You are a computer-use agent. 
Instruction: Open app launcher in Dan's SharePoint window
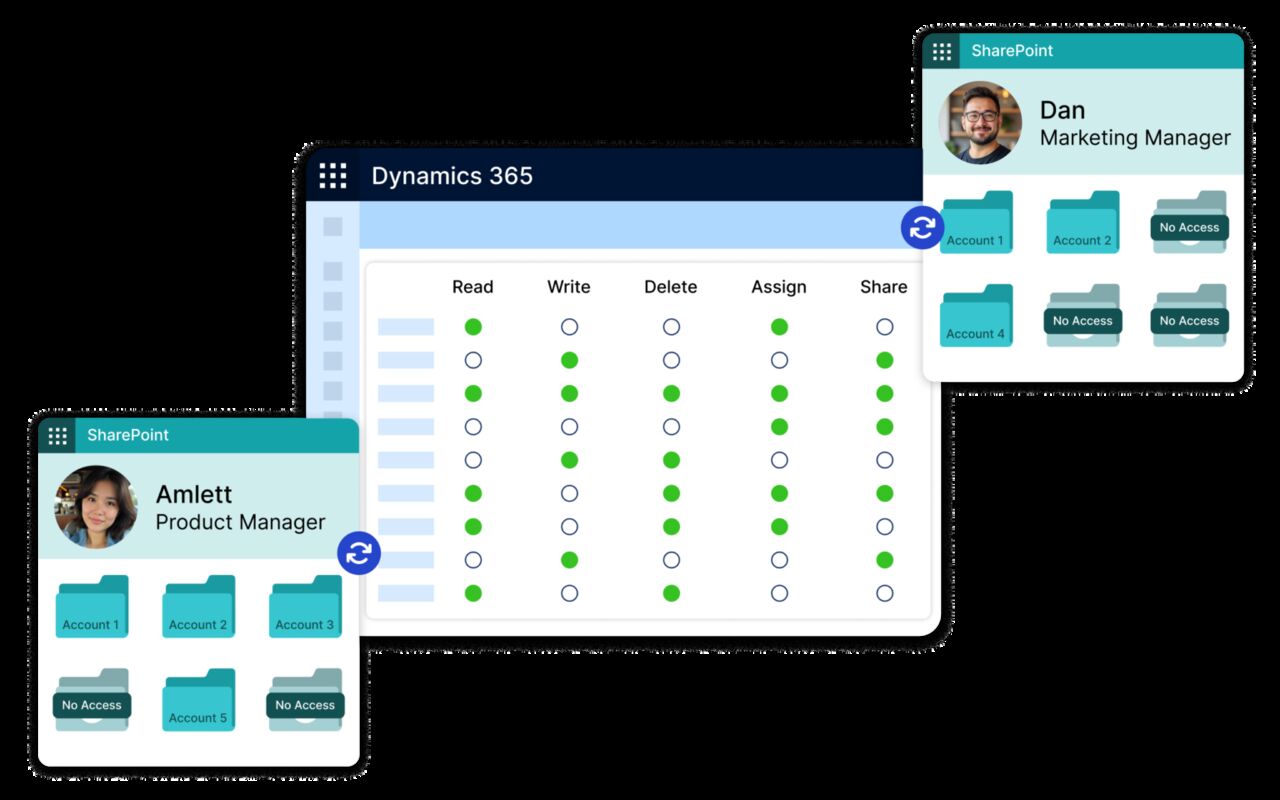point(941,51)
